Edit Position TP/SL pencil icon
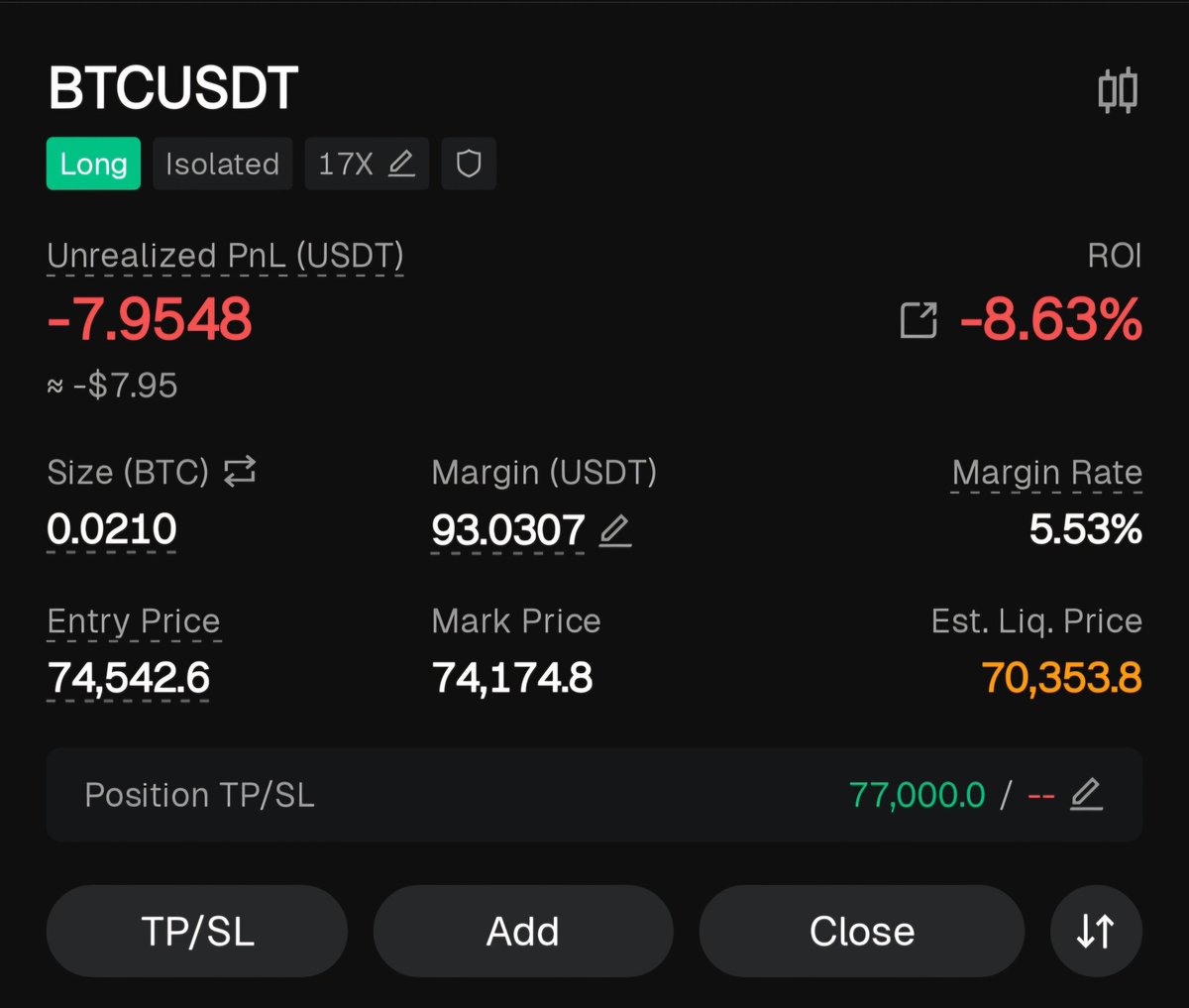The image size is (1189, 1008). [x=1086, y=794]
